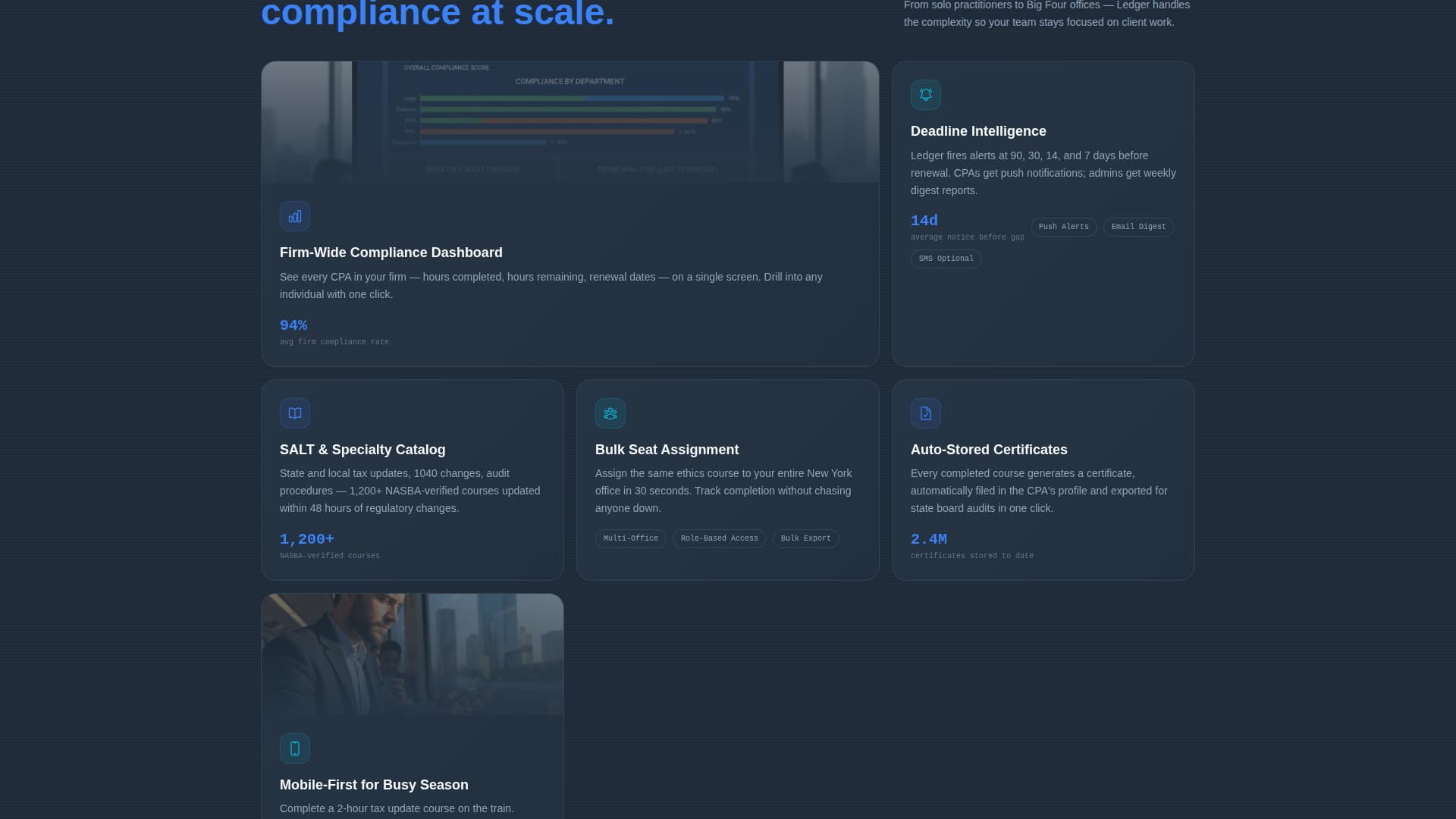Viewport: 1456px width, 819px height.
Task: Click the Firm-Wide Compliance Dashboard heading
Action: (x=391, y=253)
